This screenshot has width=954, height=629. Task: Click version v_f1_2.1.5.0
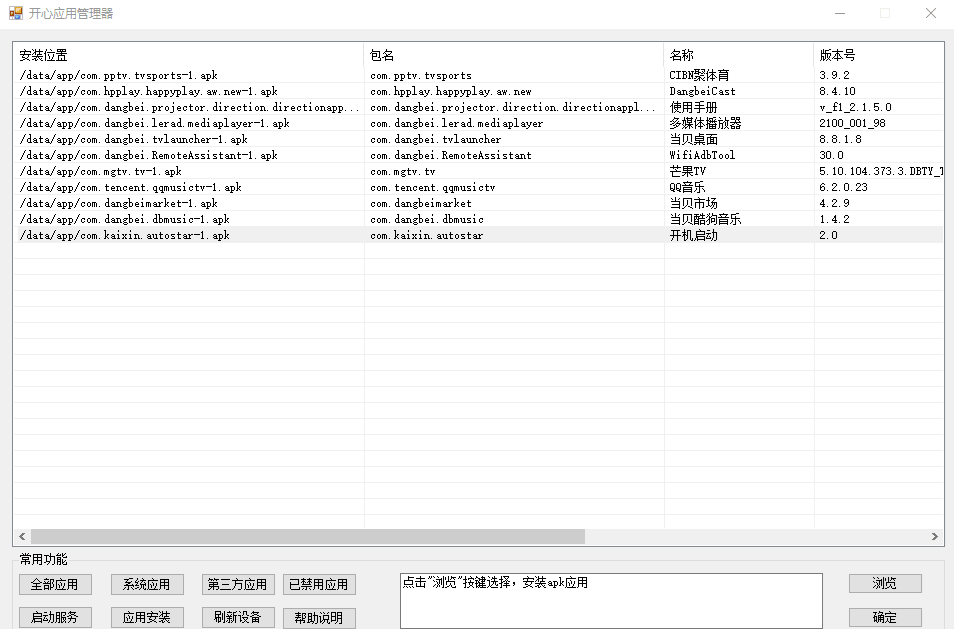(855, 107)
